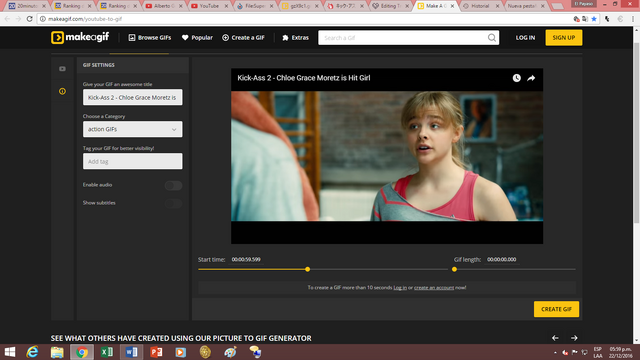
Task: Click the taskbar clock and date
Action: click(x=620, y=352)
